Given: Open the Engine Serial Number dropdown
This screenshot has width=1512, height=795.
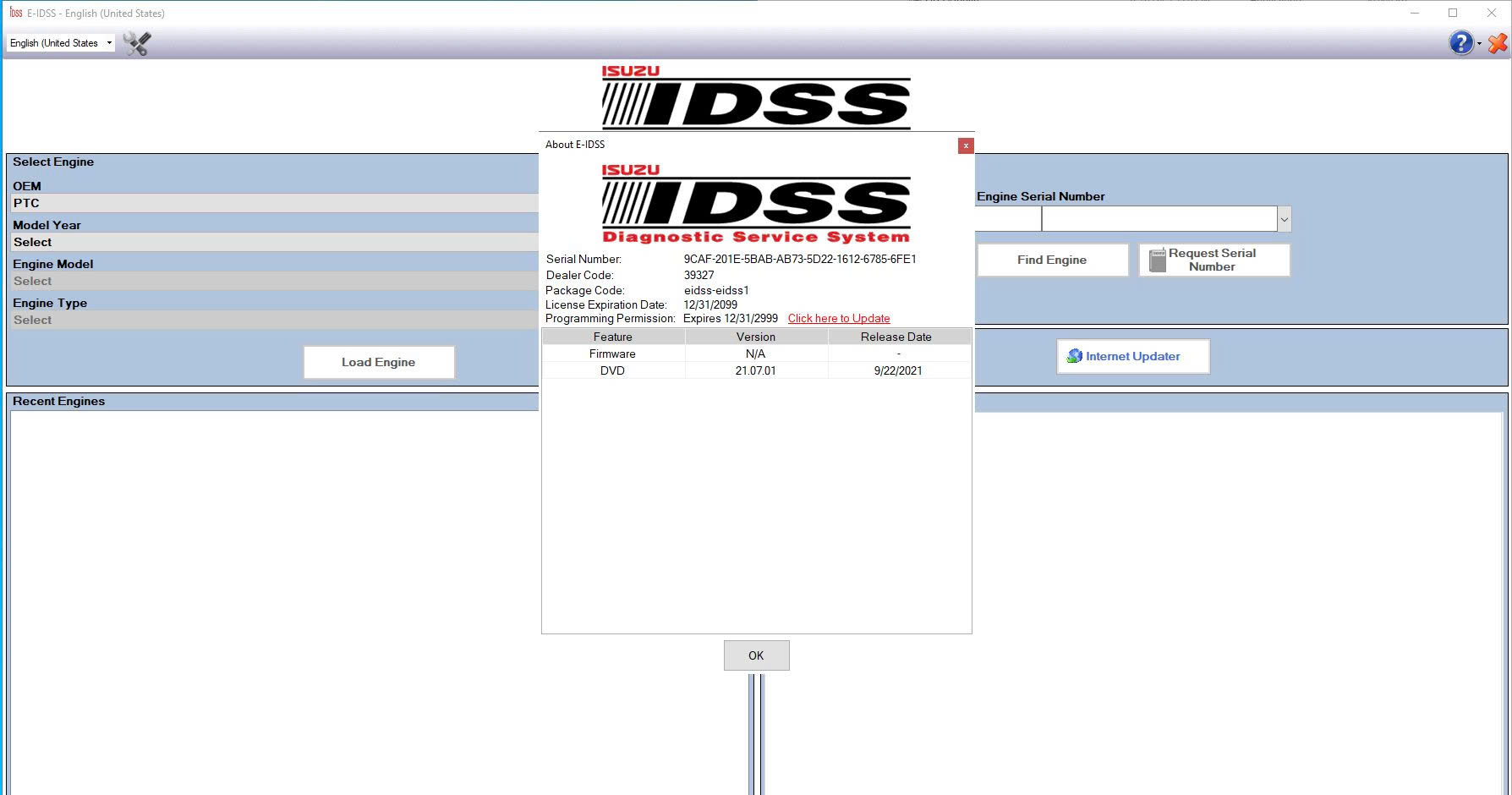Looking at the screenshot, I should coord(1284,218).
